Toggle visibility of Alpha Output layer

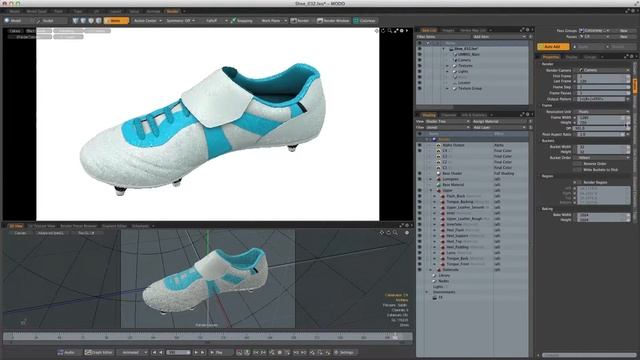(419, 145)
